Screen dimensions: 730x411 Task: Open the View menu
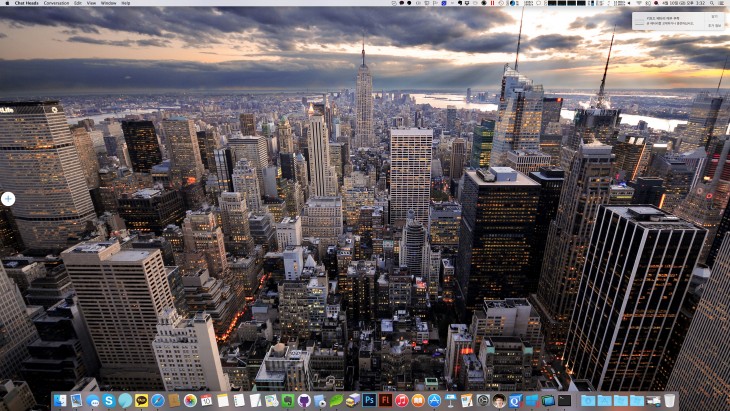[x=92, y=3]
